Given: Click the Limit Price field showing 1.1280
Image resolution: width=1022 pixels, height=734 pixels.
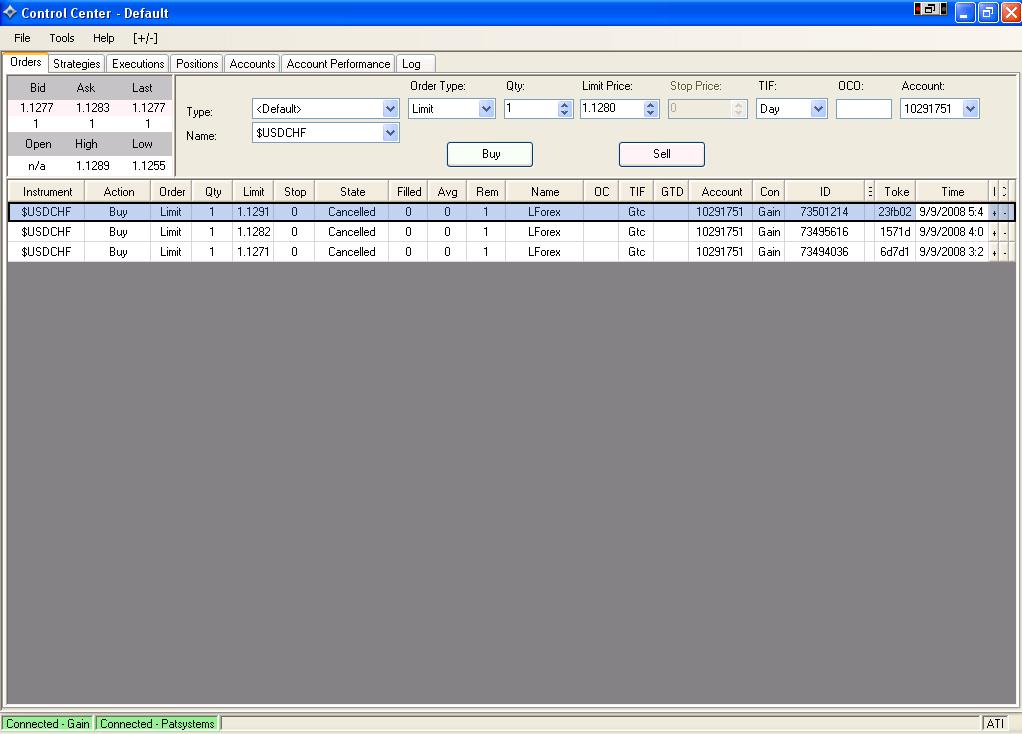Looking at the screenshot, I should coord(612,109).
